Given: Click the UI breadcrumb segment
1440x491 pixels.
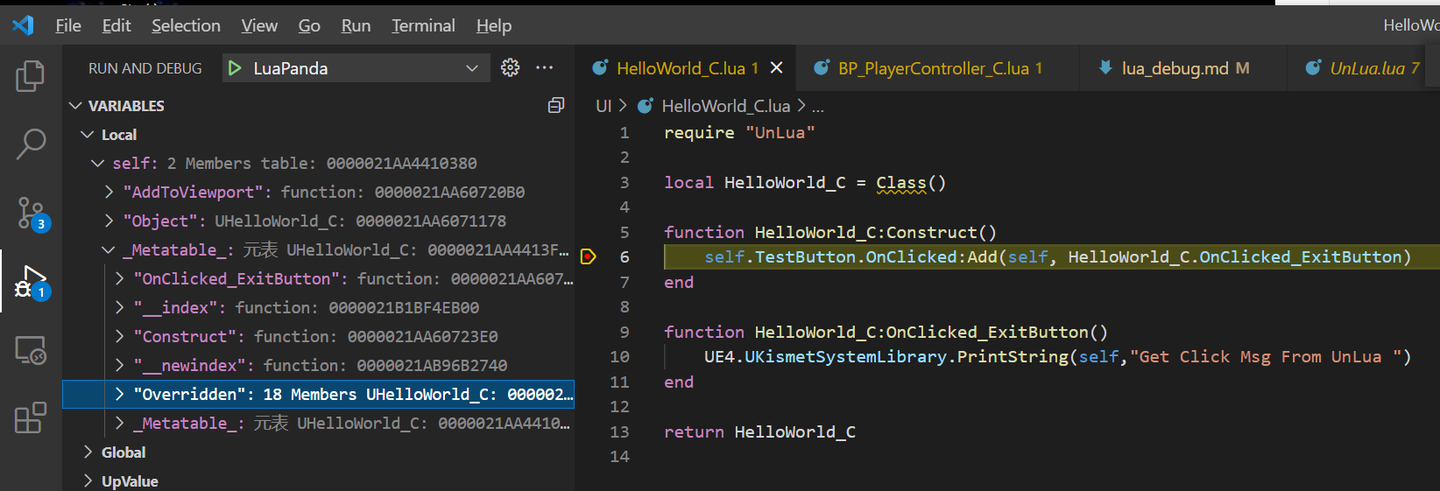Looking at the screenshot, I should (603, 106).
